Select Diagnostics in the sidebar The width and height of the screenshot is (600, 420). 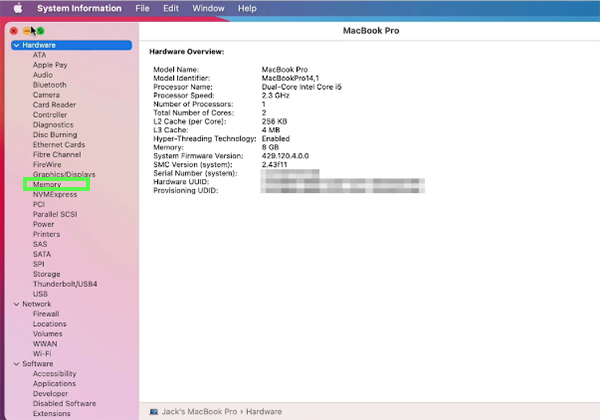(53, 125)
